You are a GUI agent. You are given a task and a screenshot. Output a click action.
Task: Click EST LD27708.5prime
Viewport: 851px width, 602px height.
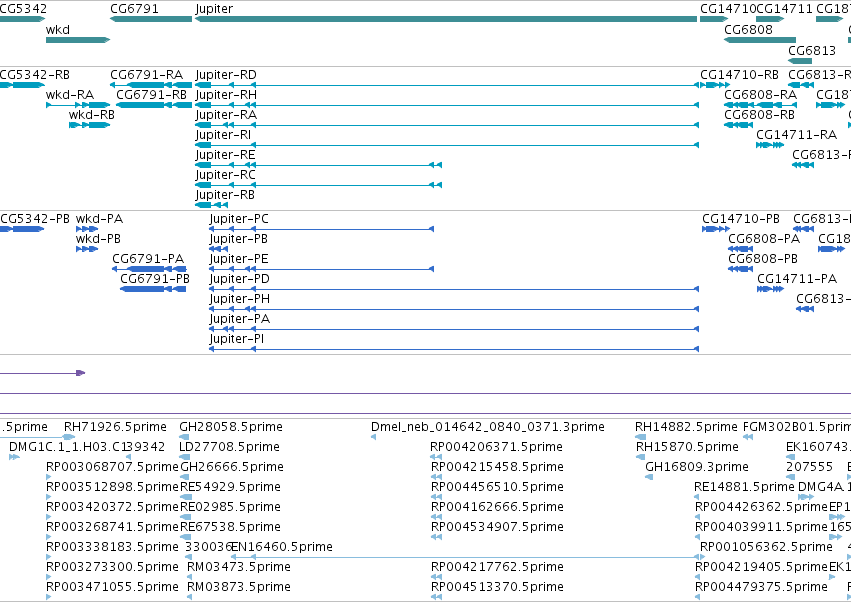[229, 447]
